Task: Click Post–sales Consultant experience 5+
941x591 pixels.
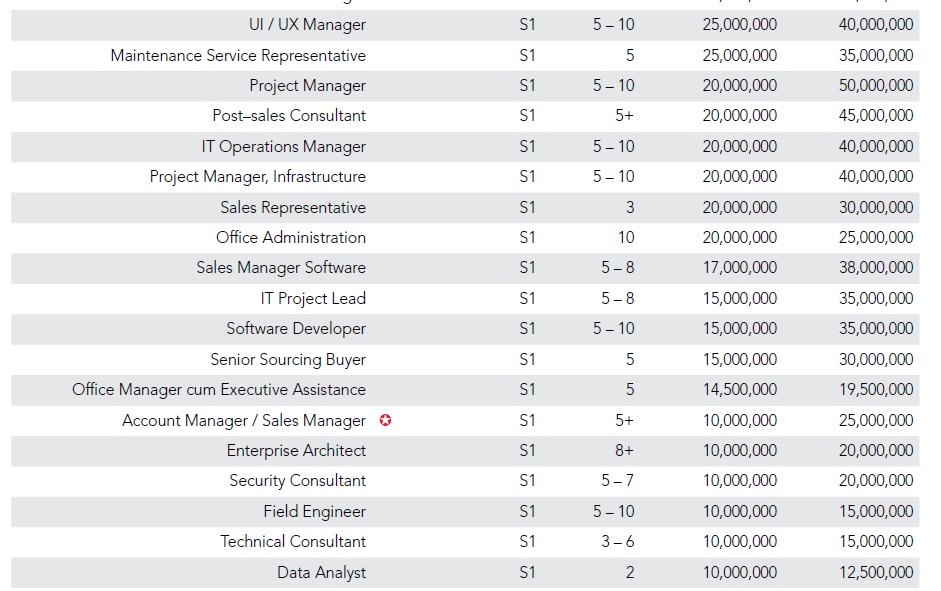Action: [x=624, y=115]
